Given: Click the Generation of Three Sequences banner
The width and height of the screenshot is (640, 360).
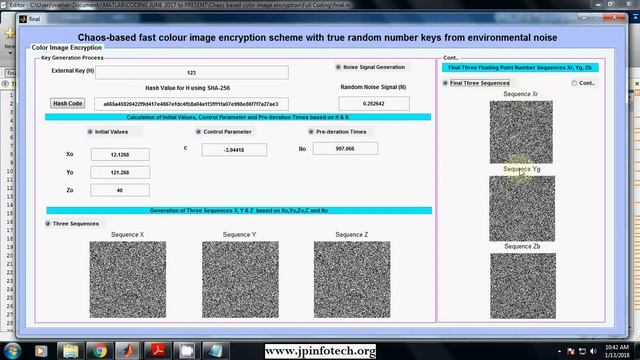Looking at the screenshot, I should point(239,211).
